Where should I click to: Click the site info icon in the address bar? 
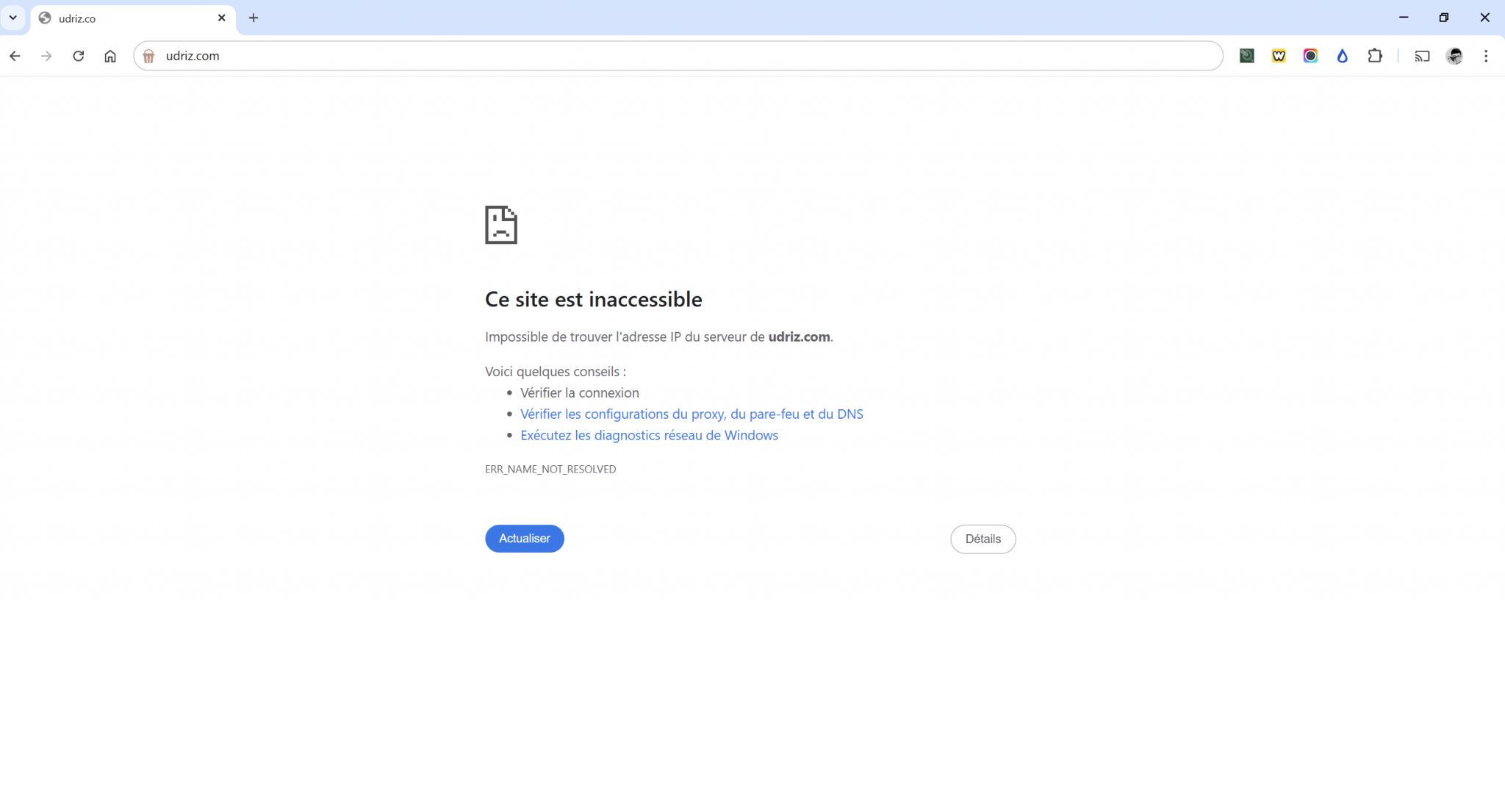click(x=149, y=55)
